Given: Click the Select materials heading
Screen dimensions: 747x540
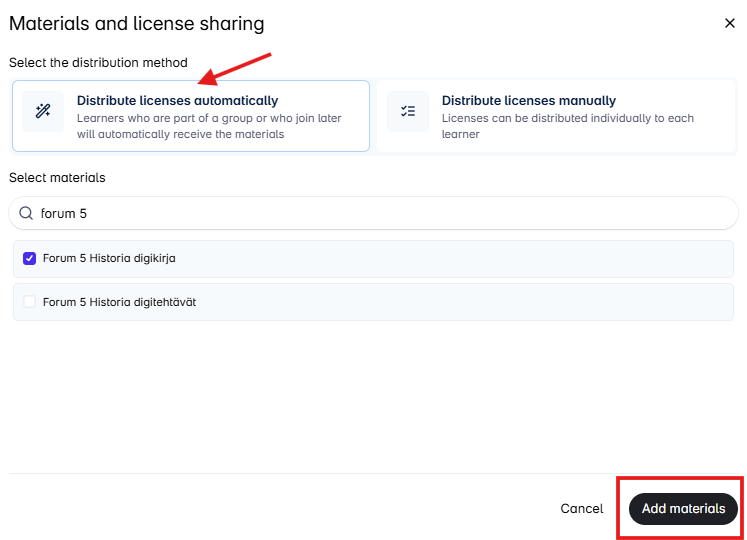Looking at the screenshot, I should (57, 177).
